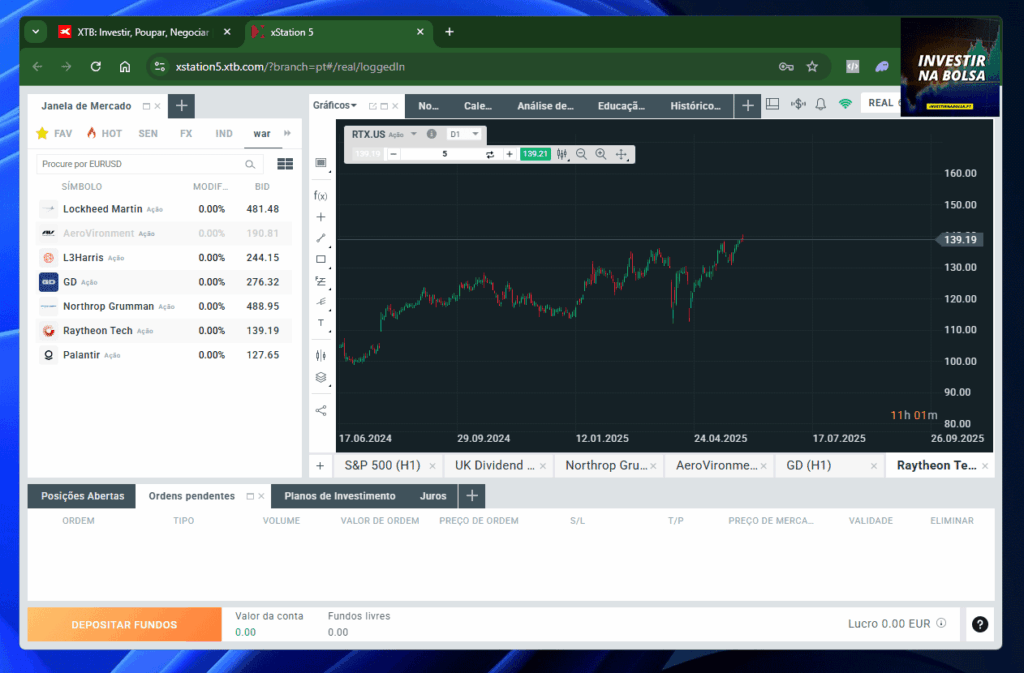Add a new panel next to Juros
Screen dimensions: 1024x673
pyautogui.click(x=472, y=496)
